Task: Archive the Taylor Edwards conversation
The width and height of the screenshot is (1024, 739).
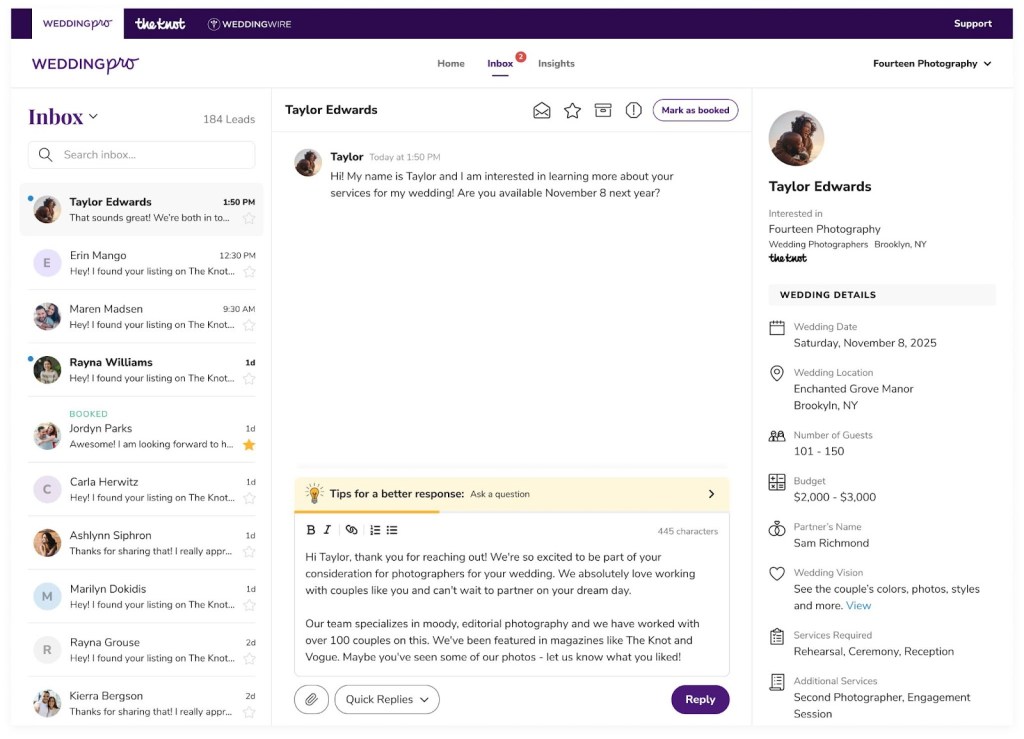Action: (603, 110)
